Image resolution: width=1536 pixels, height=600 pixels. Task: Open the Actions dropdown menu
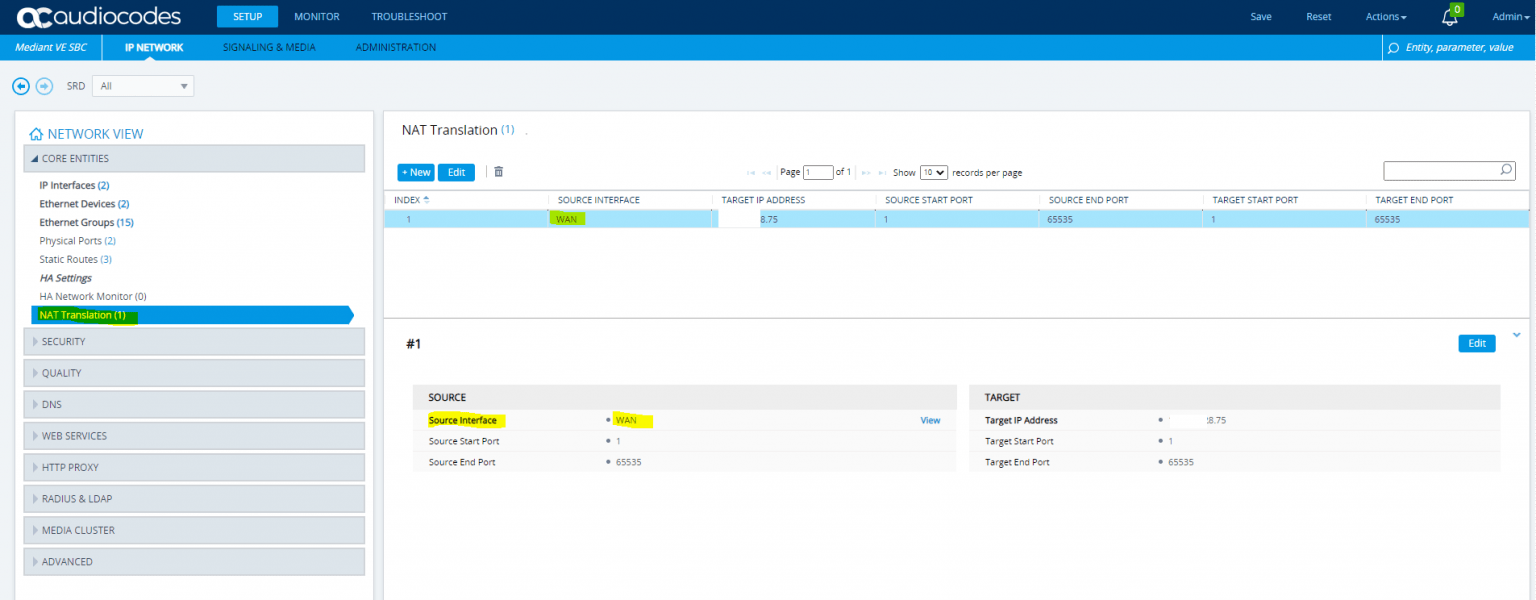click(x=1386, y=17)
